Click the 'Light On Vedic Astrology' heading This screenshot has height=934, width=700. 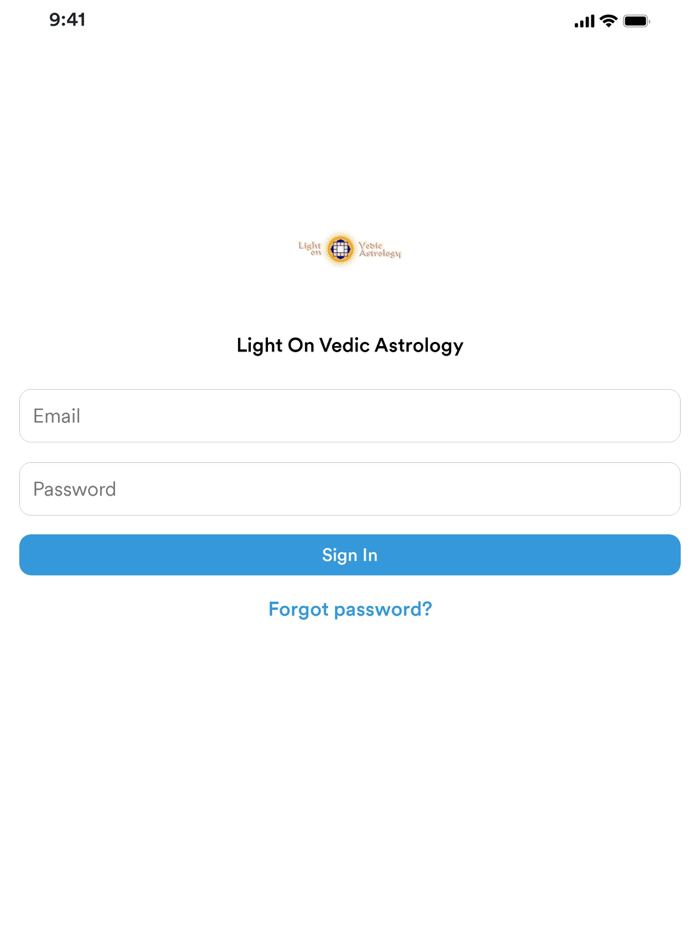349,345
